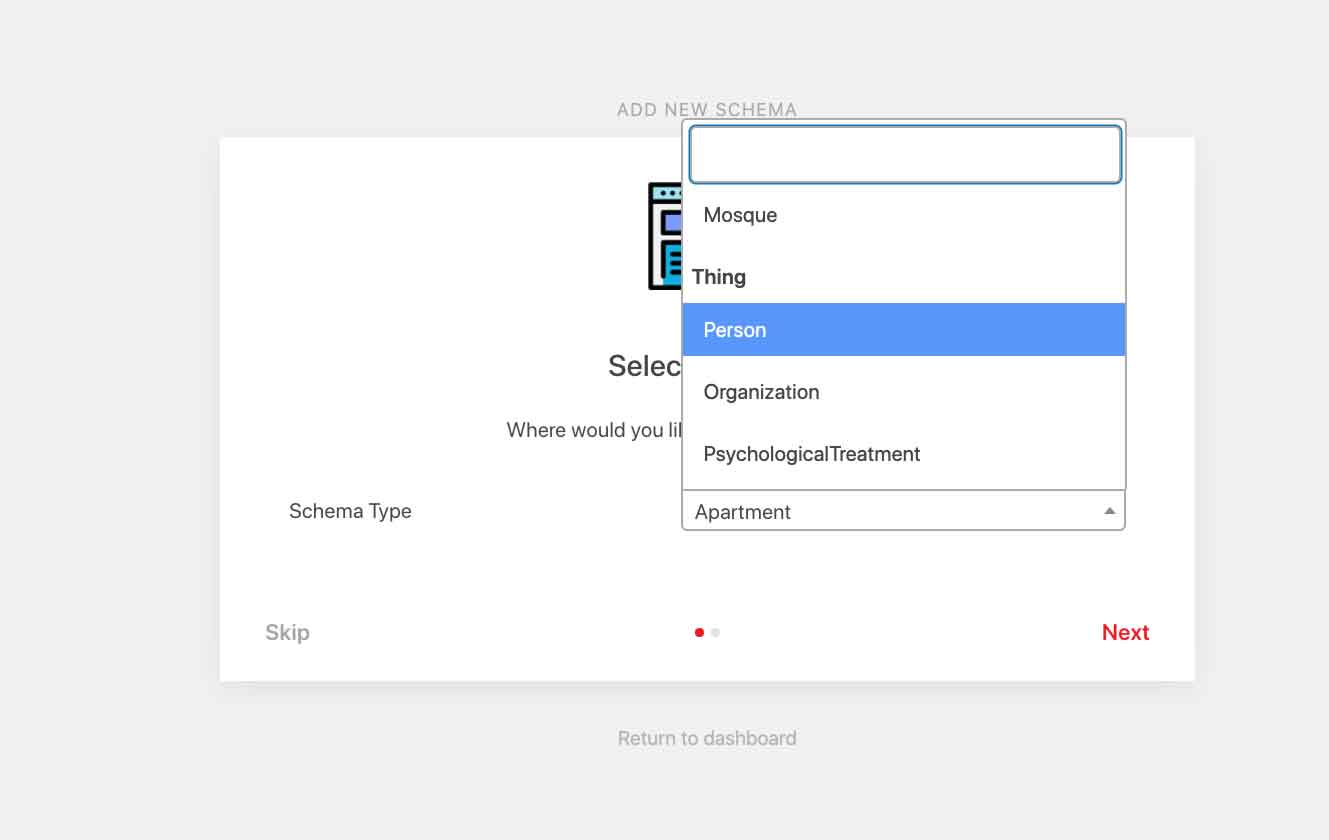The image size is (1329, 840).
Task: Choose PsychologicalTreatment schema type
Action: [x=812, y=454]
